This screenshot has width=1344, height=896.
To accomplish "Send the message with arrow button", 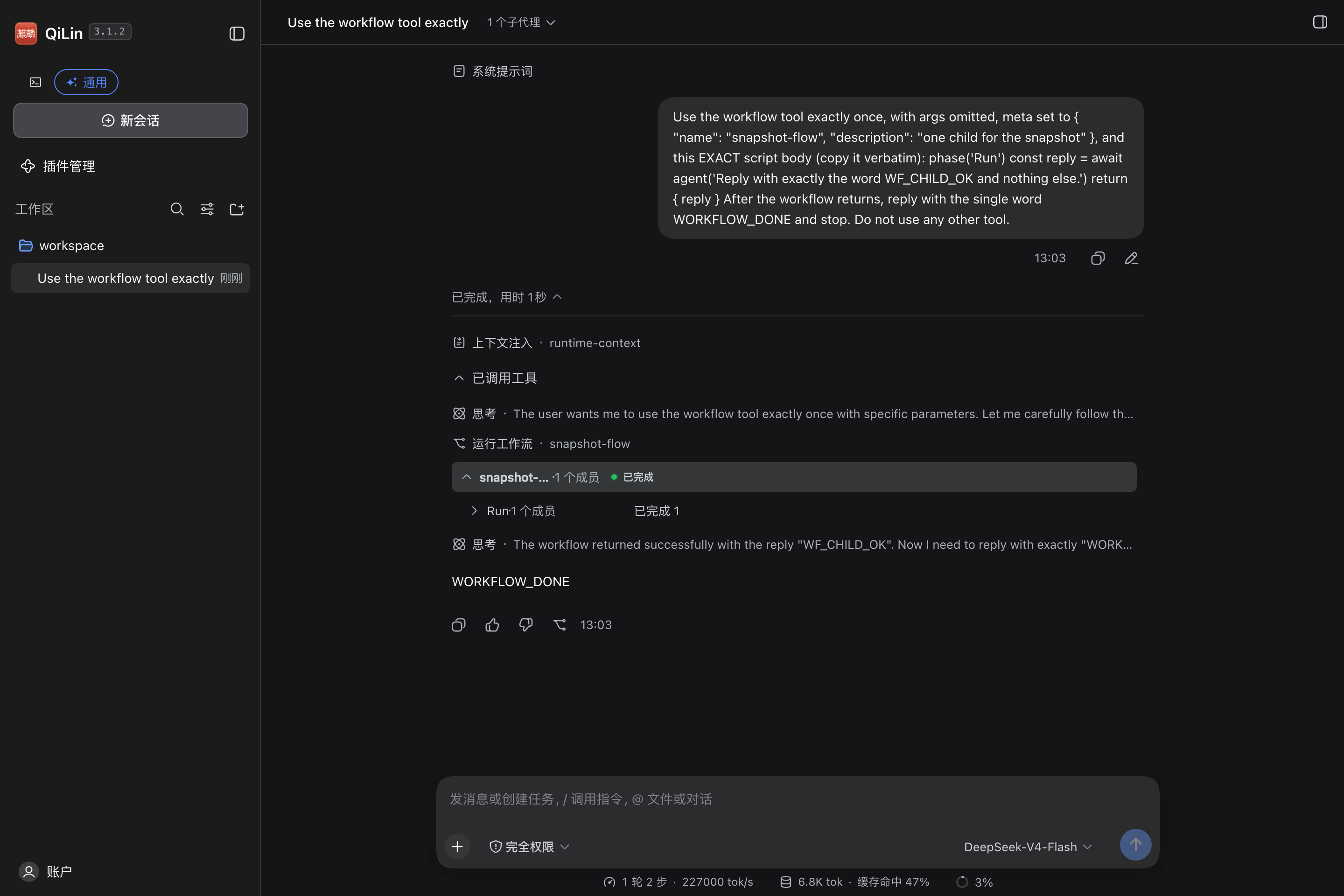I will click(x=1135, y=845).
